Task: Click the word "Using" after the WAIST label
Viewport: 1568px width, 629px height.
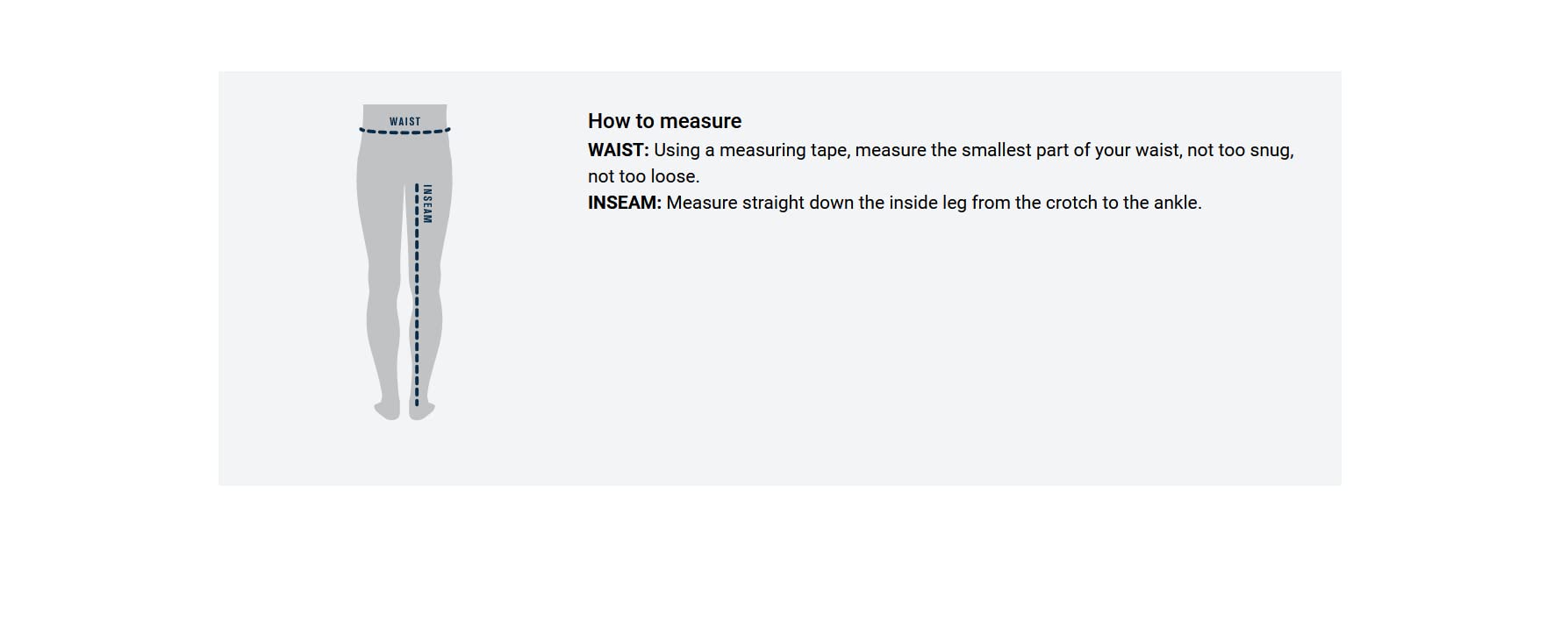Action: (x=676, y=150)
